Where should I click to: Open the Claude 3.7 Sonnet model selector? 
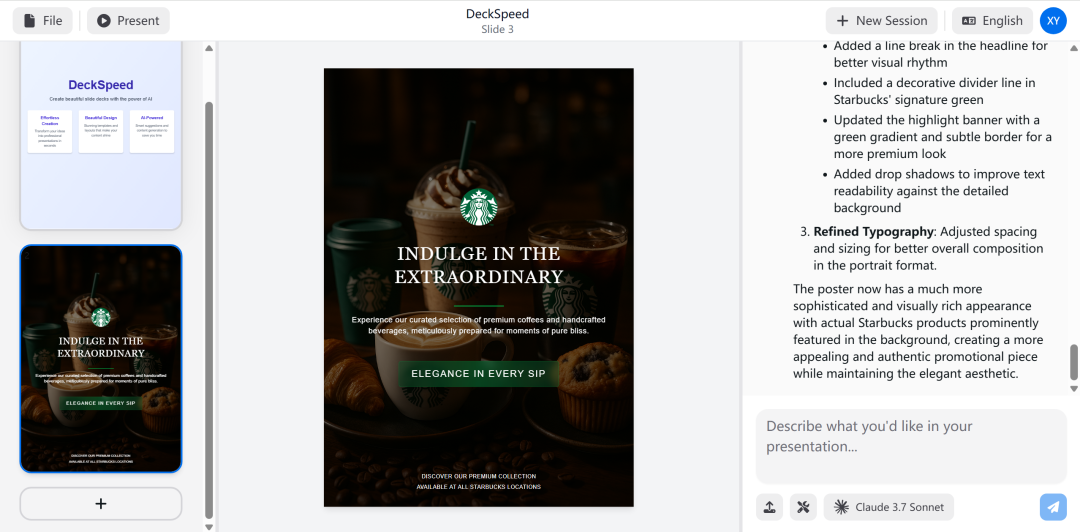point(889,507)
